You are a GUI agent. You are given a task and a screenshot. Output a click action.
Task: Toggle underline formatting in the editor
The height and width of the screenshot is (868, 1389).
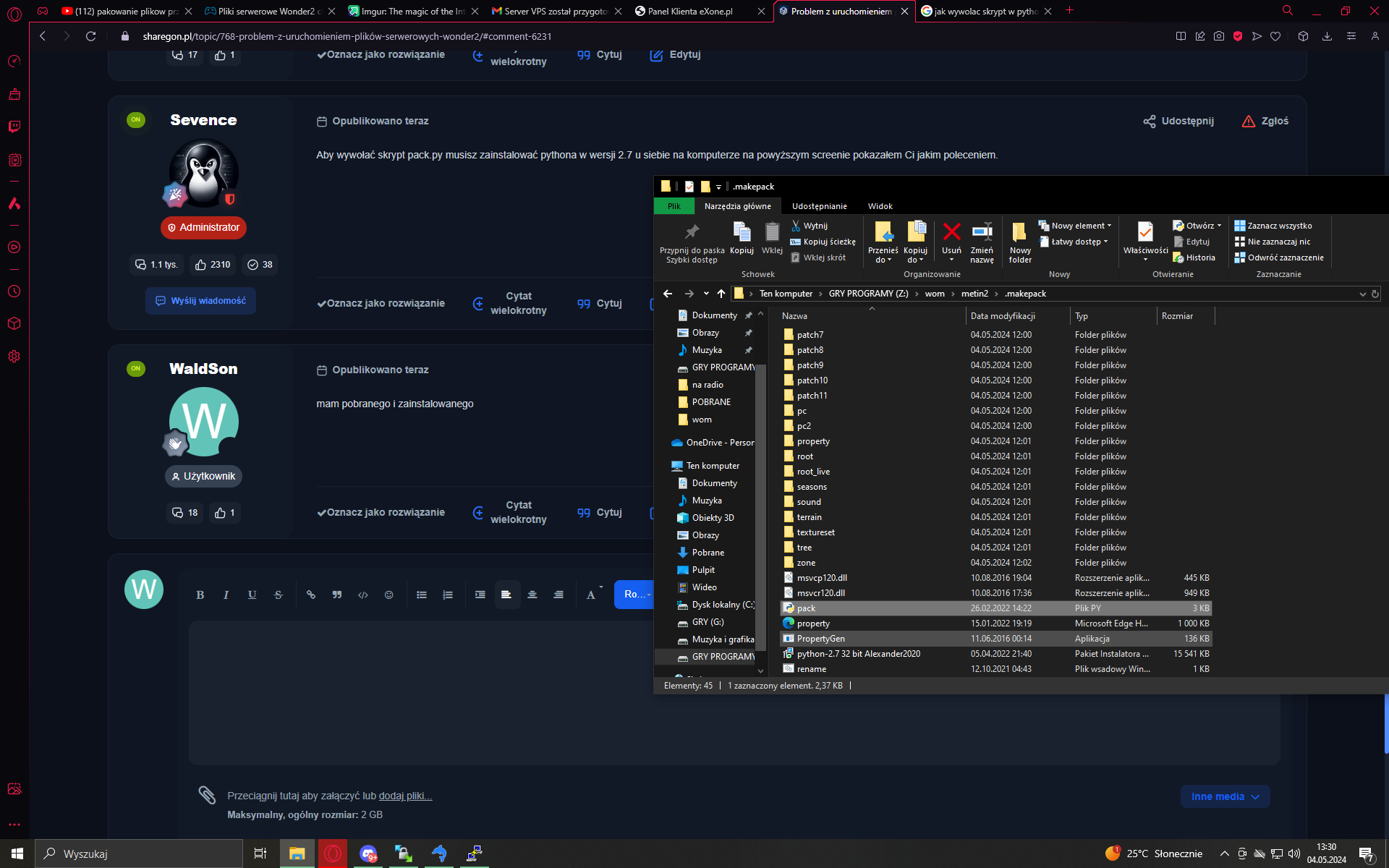click(x=252, y=595)
